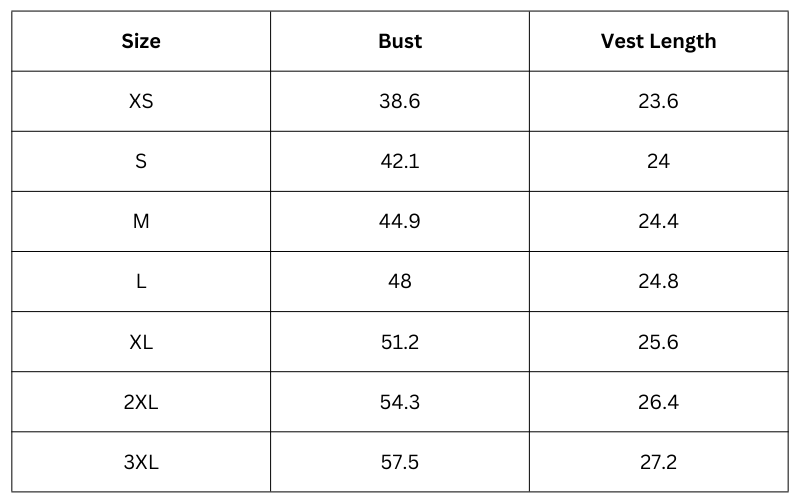Select the bust value 38.6
800x500 pixels.
coord(400,101)
